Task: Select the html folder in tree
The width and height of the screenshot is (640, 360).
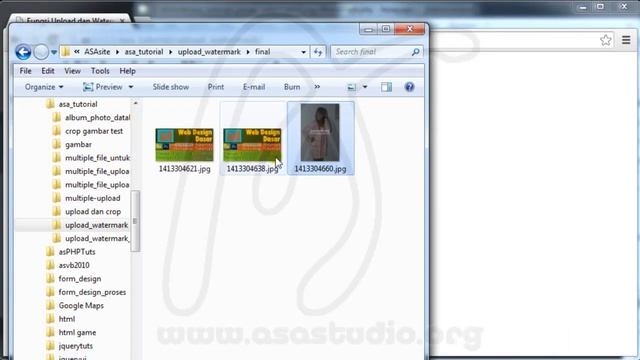Action: [x=67, y=319]
